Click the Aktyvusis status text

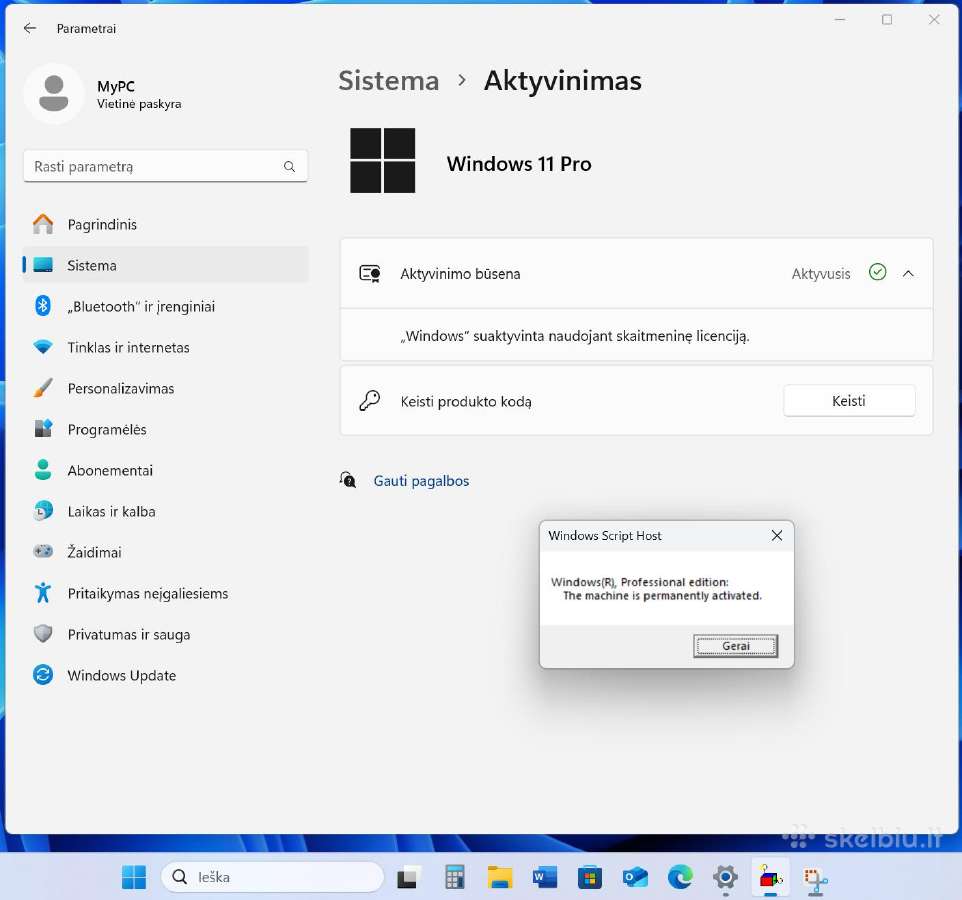coord(821,274)
